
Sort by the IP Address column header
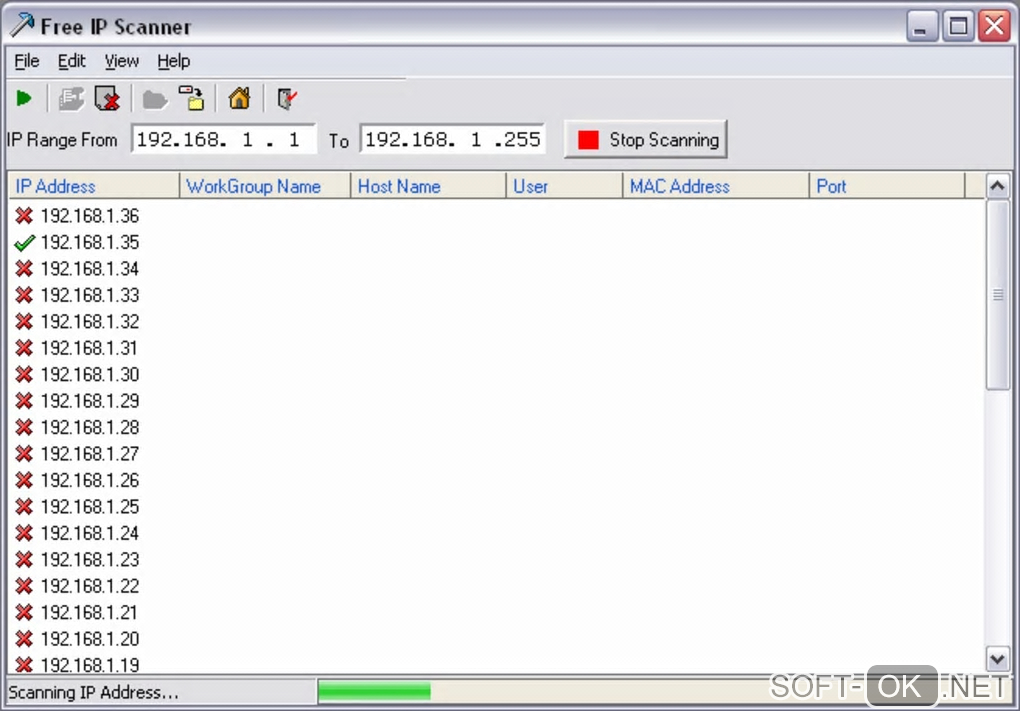[94, 186]
